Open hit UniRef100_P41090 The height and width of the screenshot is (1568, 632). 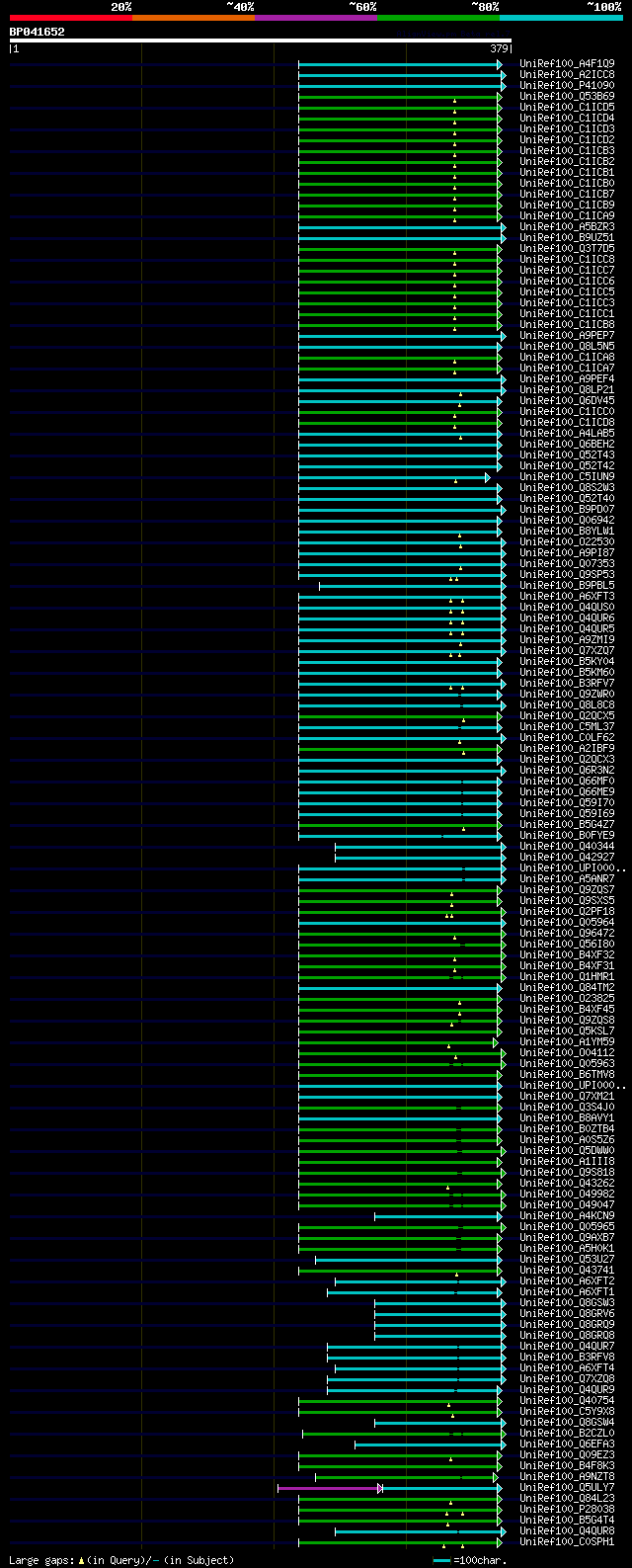(x=567, y=85)
